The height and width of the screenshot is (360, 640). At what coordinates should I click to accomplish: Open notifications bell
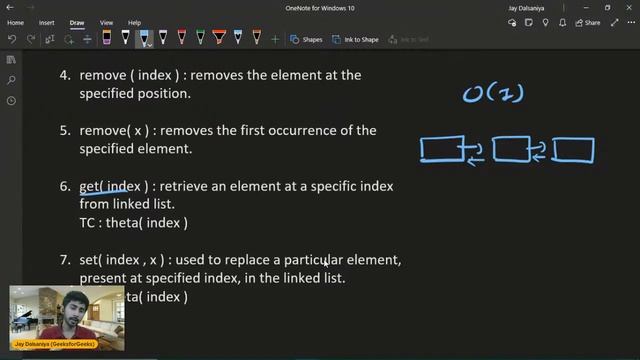562,23
